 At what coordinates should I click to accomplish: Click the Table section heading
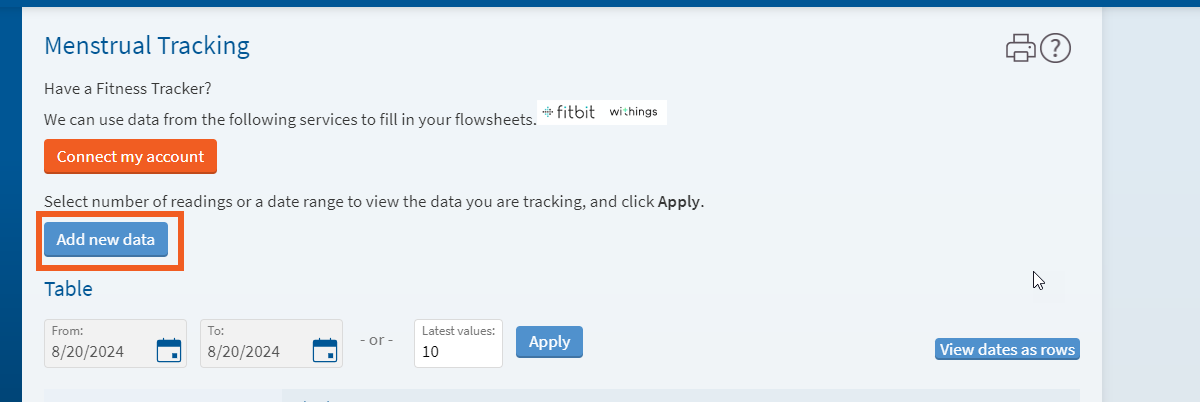tap(68, 289)
